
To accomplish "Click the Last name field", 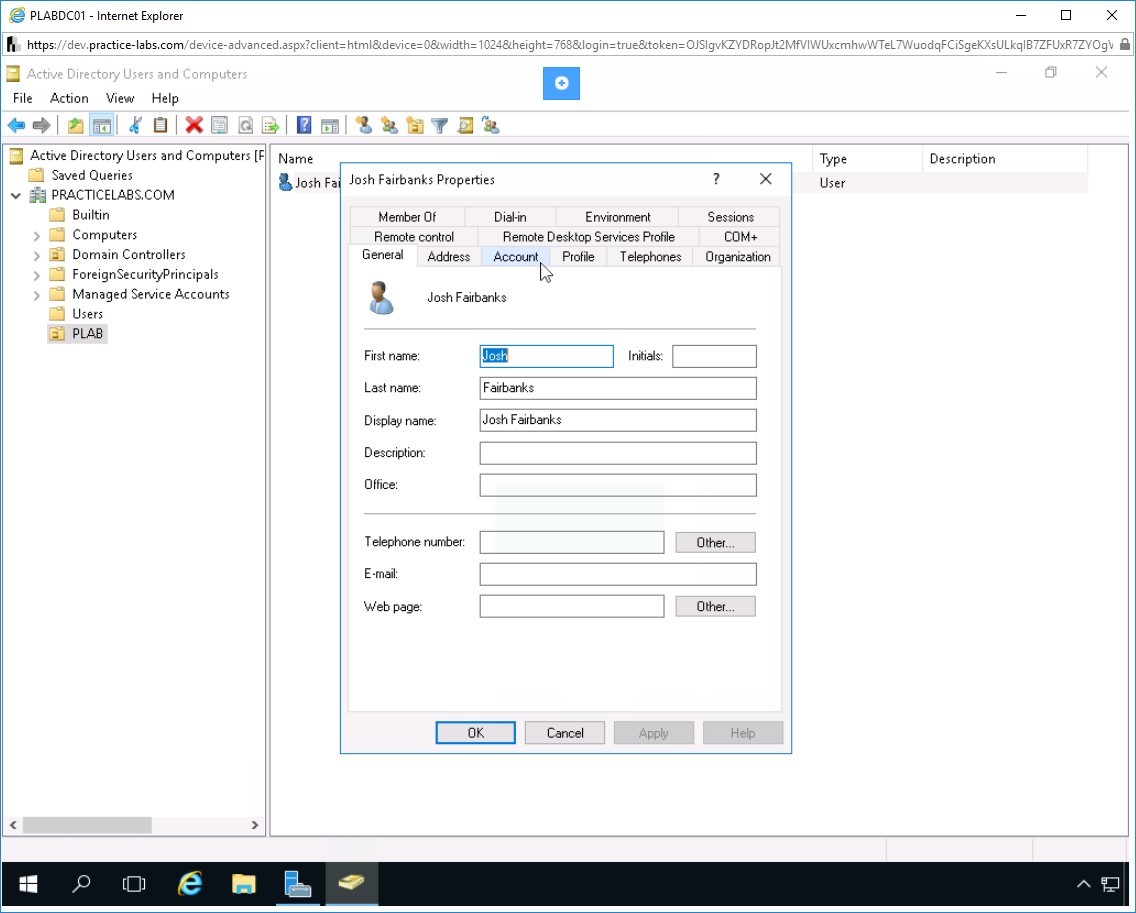I will point(618,388).
